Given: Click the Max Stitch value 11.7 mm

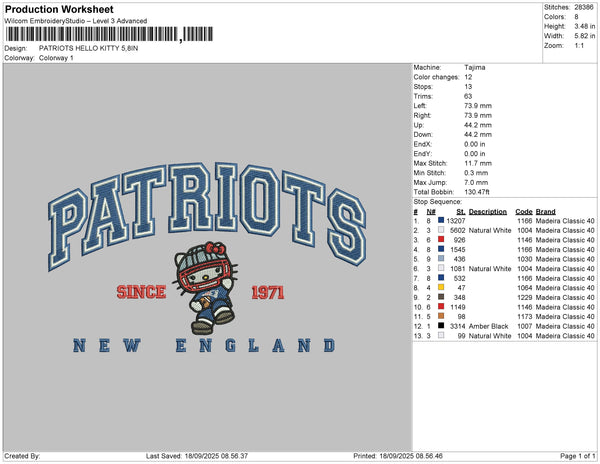Looking at the screenshot, I should click(478, 163).
